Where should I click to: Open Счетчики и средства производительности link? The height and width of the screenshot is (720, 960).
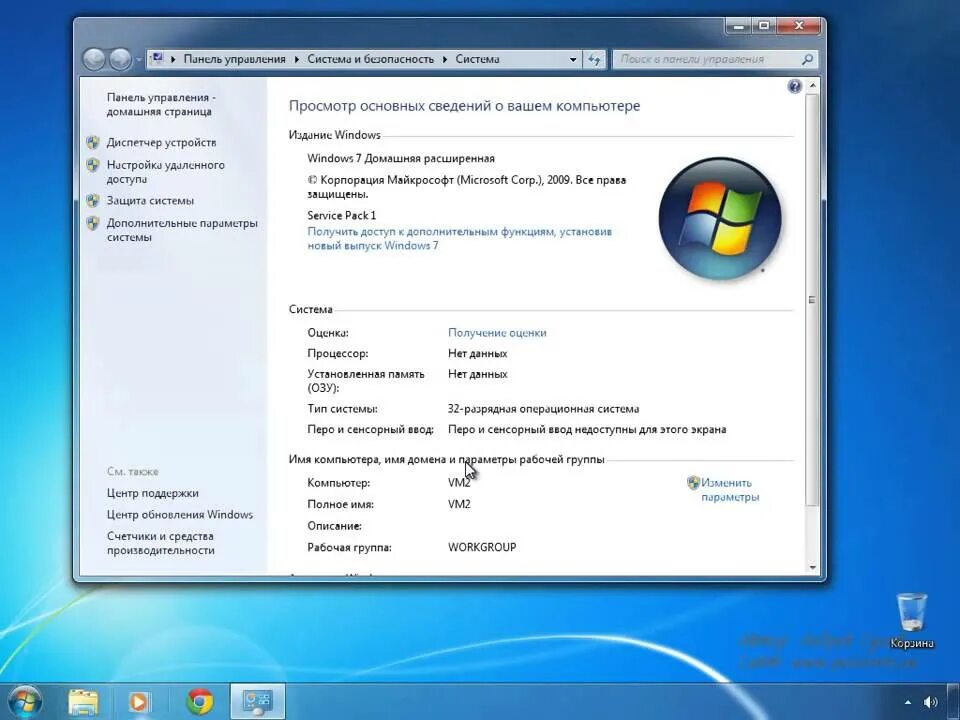pyautogui.click(x=160, y=543)
